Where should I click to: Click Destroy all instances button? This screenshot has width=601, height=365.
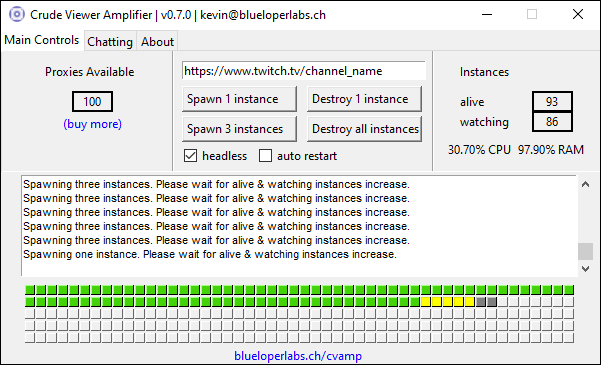tap(364, 129)
